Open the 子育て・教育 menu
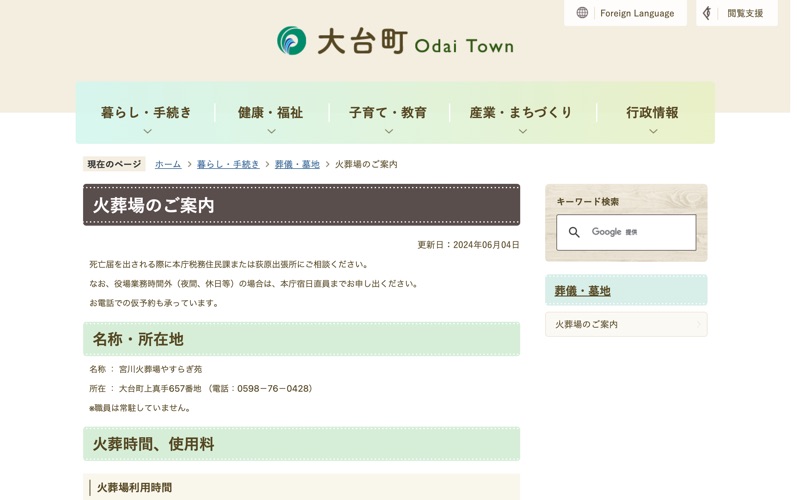Viewport: 800px width, 500px height. click(x=388, y=113)
